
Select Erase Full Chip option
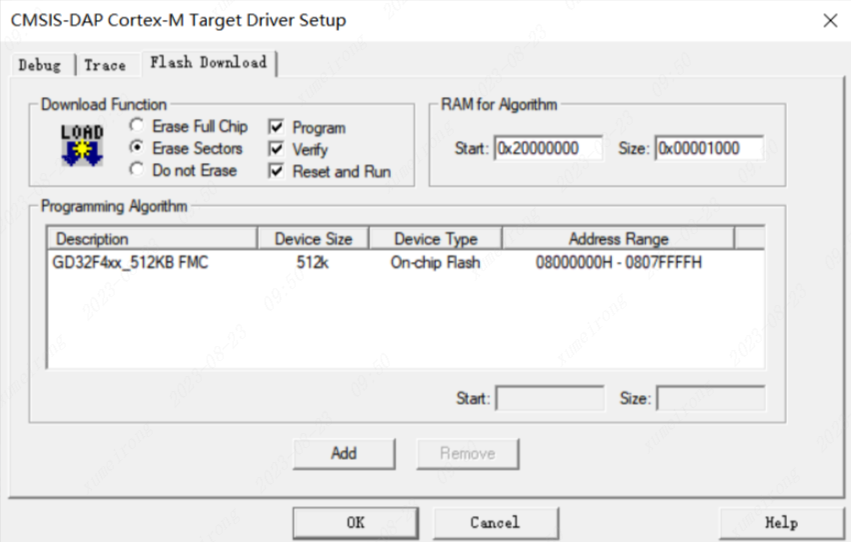(x=136, y=127)
